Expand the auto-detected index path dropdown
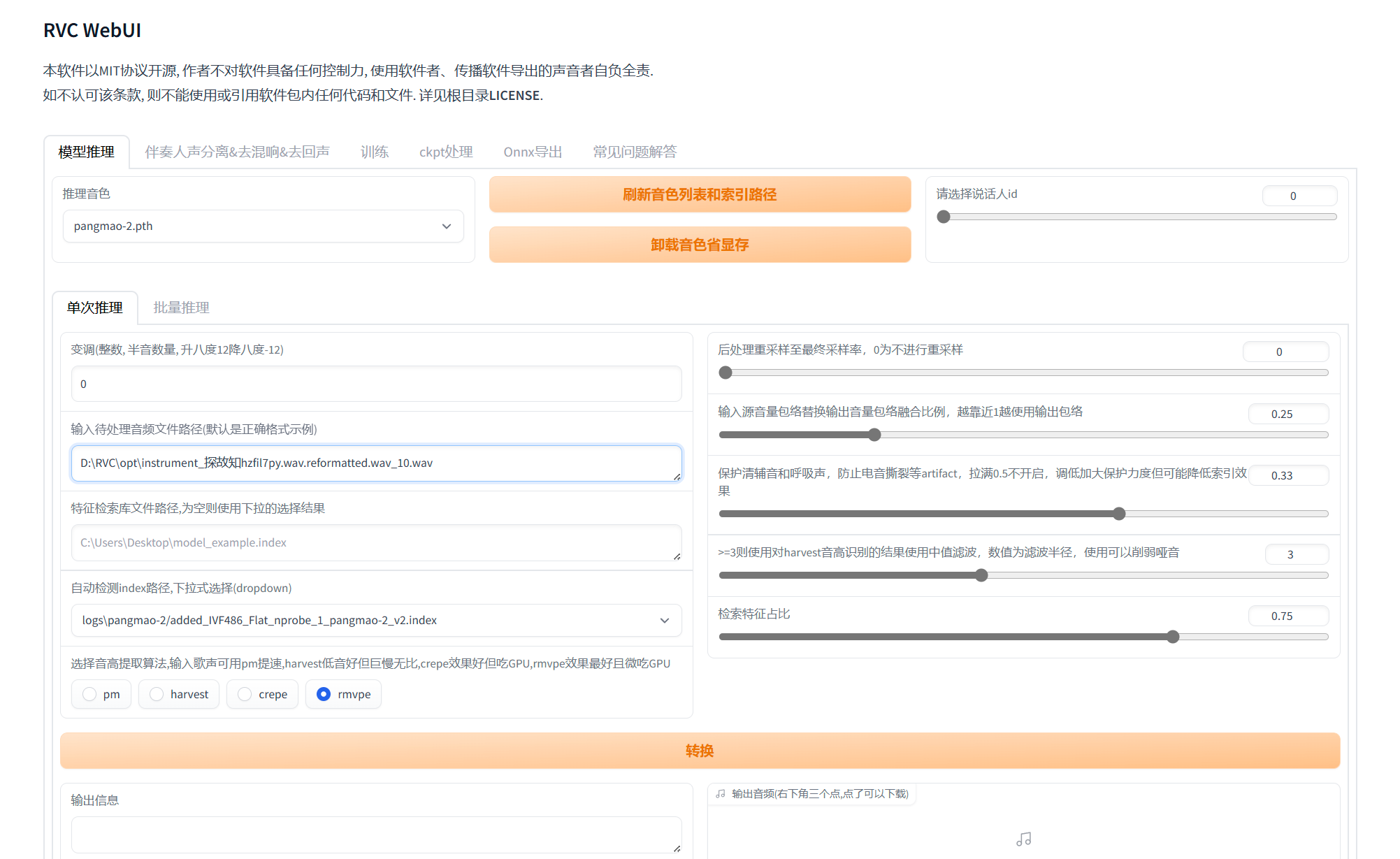The height and width of the screenshot is (859, 1400). 376,621
